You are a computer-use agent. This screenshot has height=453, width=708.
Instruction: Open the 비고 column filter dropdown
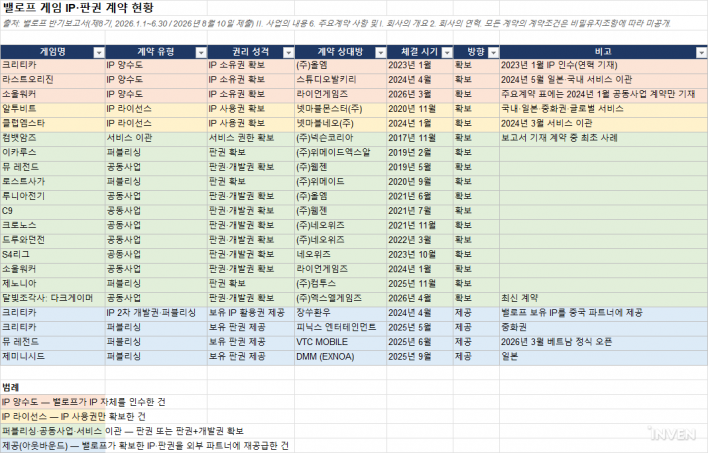(701, 53)
